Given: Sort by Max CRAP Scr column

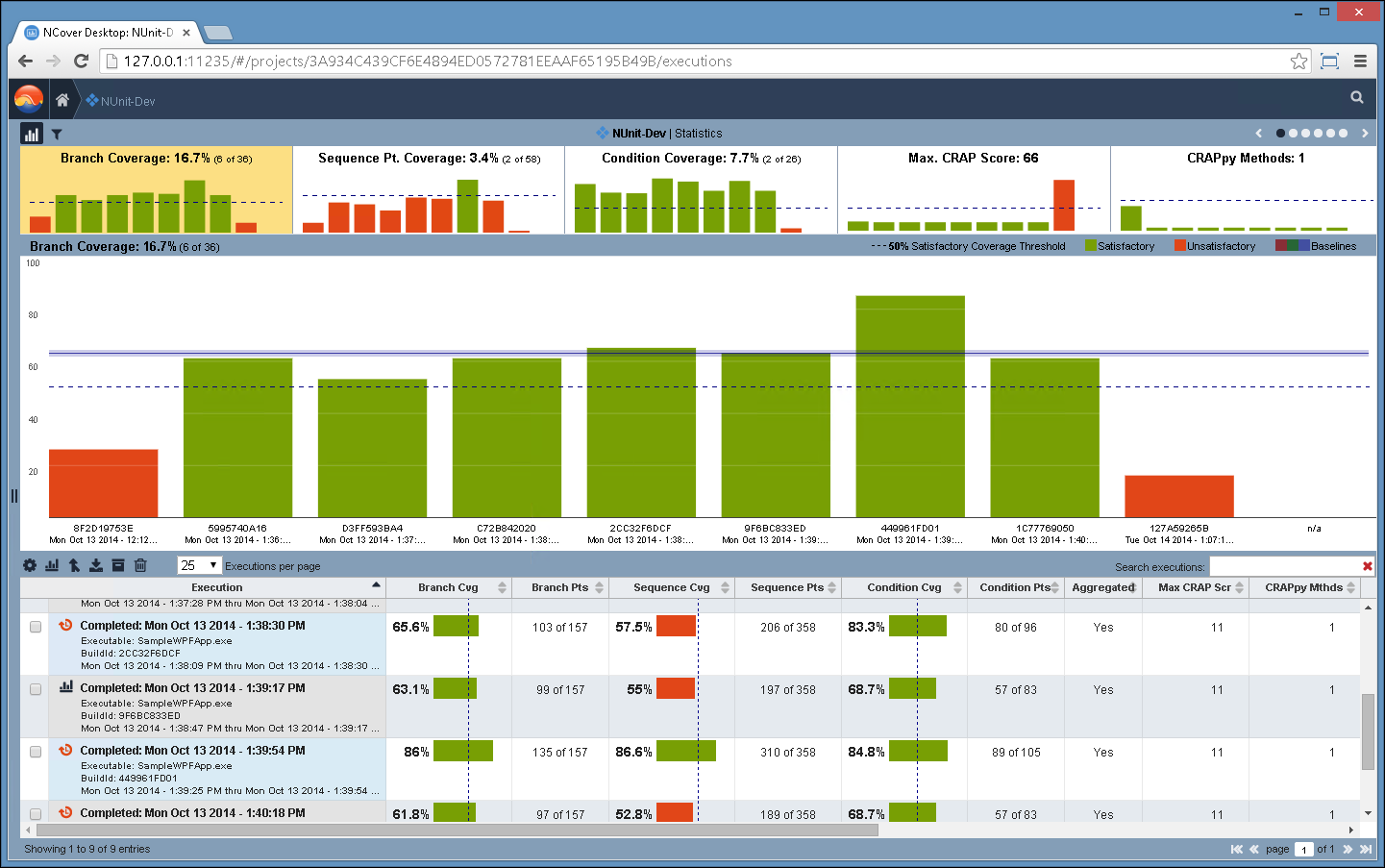Looking at the screenshot, I should [x=1195, y=587].
